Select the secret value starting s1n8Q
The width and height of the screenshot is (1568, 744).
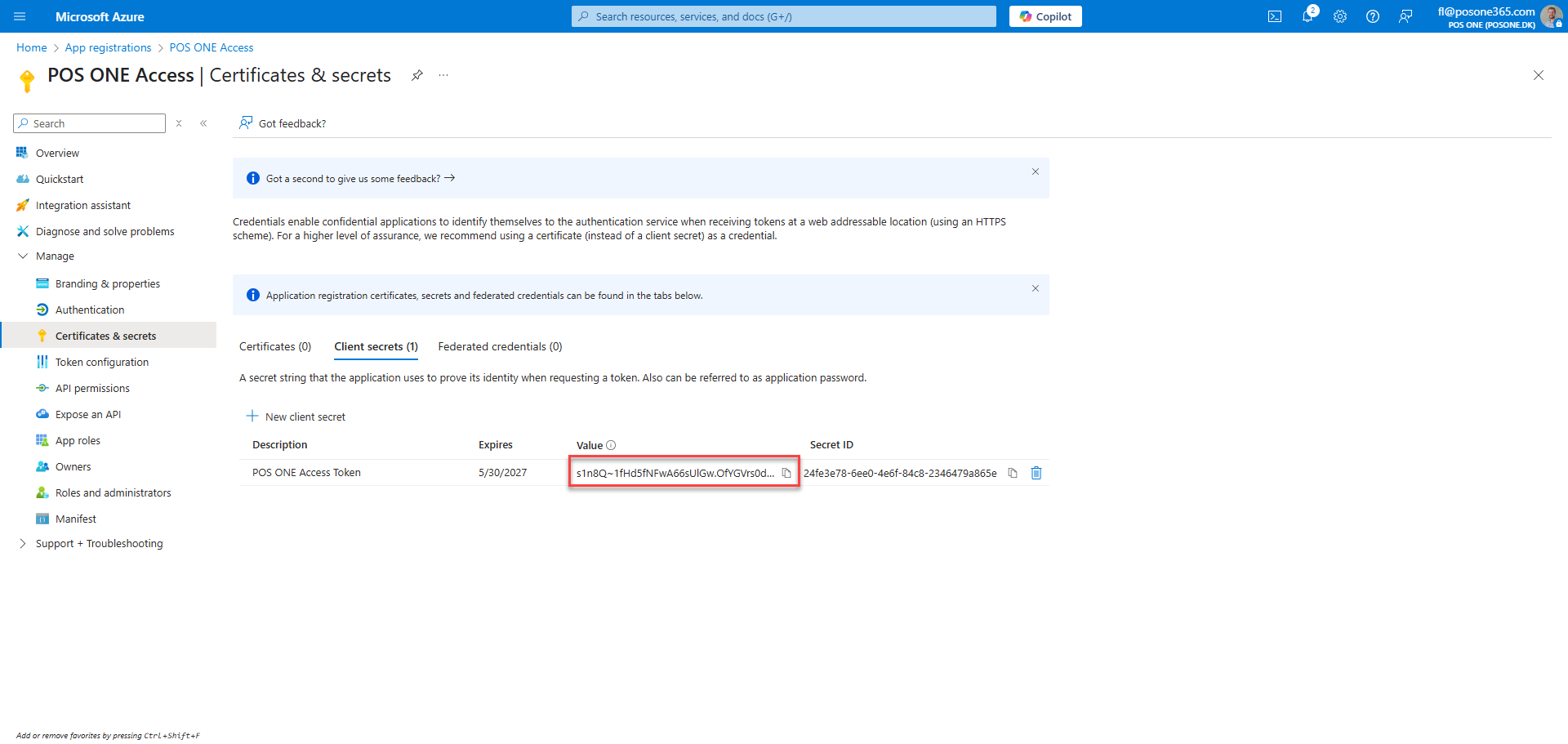point(675,473)
